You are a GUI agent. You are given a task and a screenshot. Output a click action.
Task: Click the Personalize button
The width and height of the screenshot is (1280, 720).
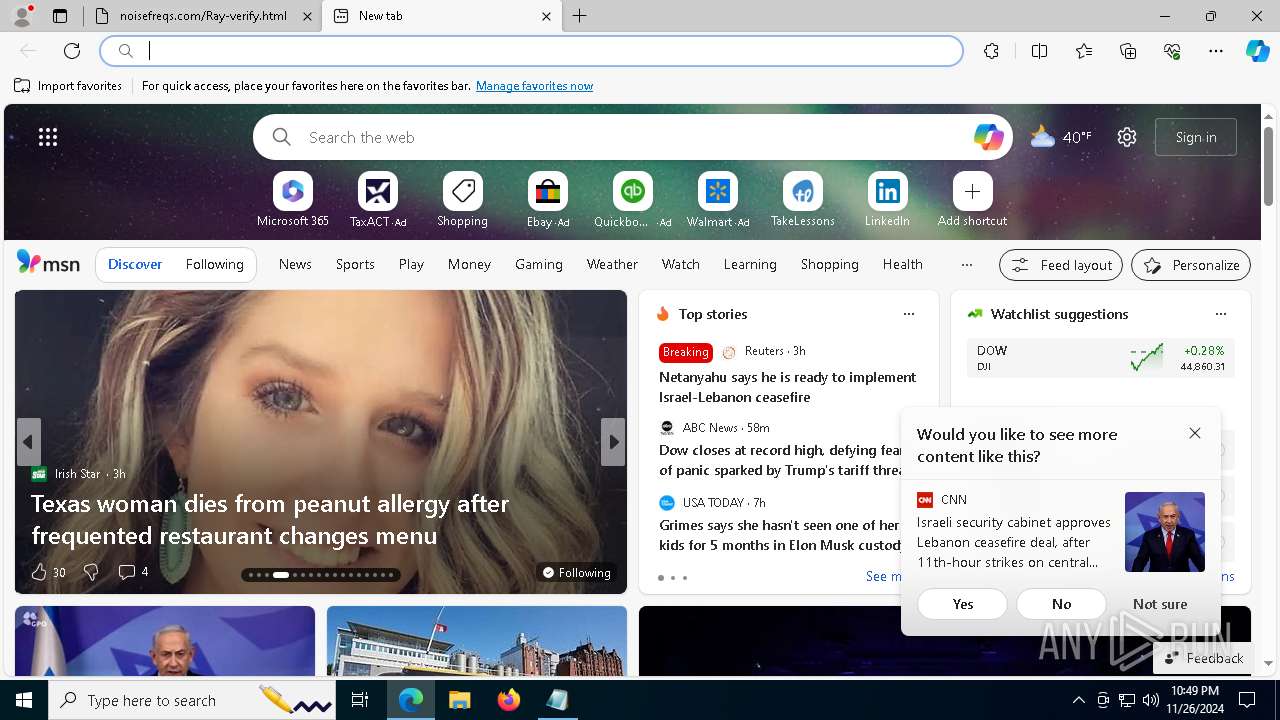(x=1191, y=265)
